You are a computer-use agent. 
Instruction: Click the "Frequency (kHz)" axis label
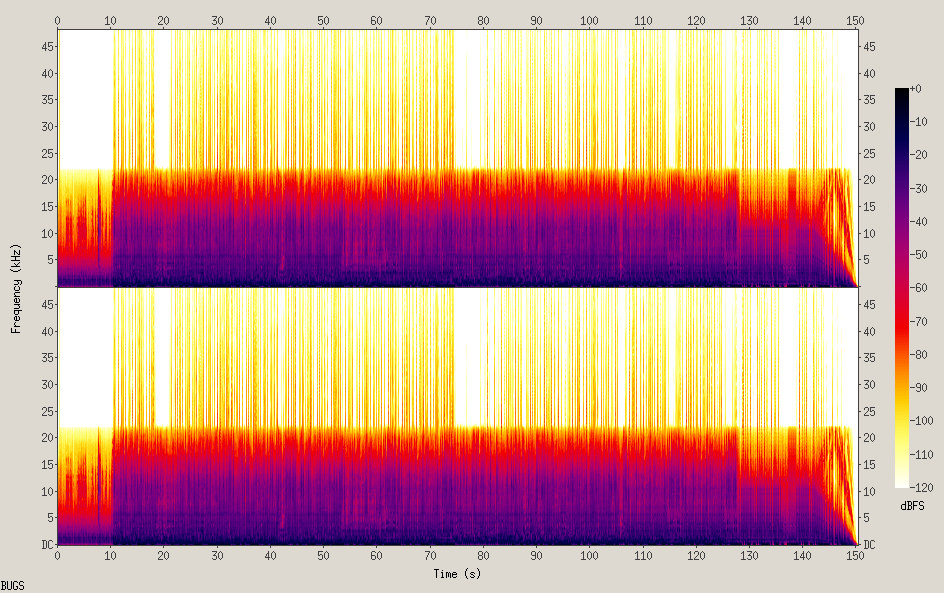pos(16,288)
